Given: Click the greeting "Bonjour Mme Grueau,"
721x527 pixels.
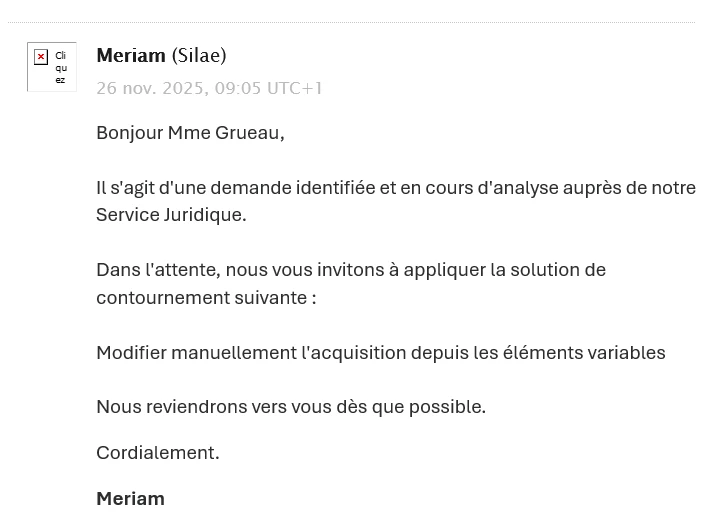Looking at the screenshot, I should [x=190, y=133].
